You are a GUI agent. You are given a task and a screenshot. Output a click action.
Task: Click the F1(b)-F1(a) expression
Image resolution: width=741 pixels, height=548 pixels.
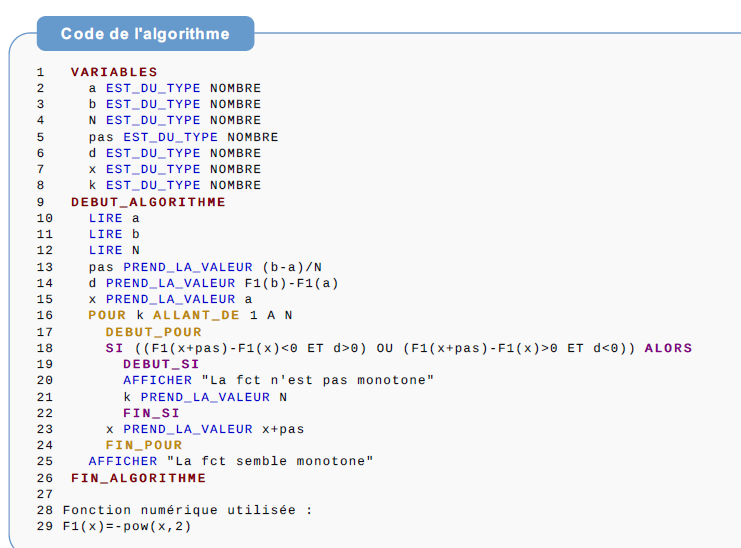click(x=291, y=283)
